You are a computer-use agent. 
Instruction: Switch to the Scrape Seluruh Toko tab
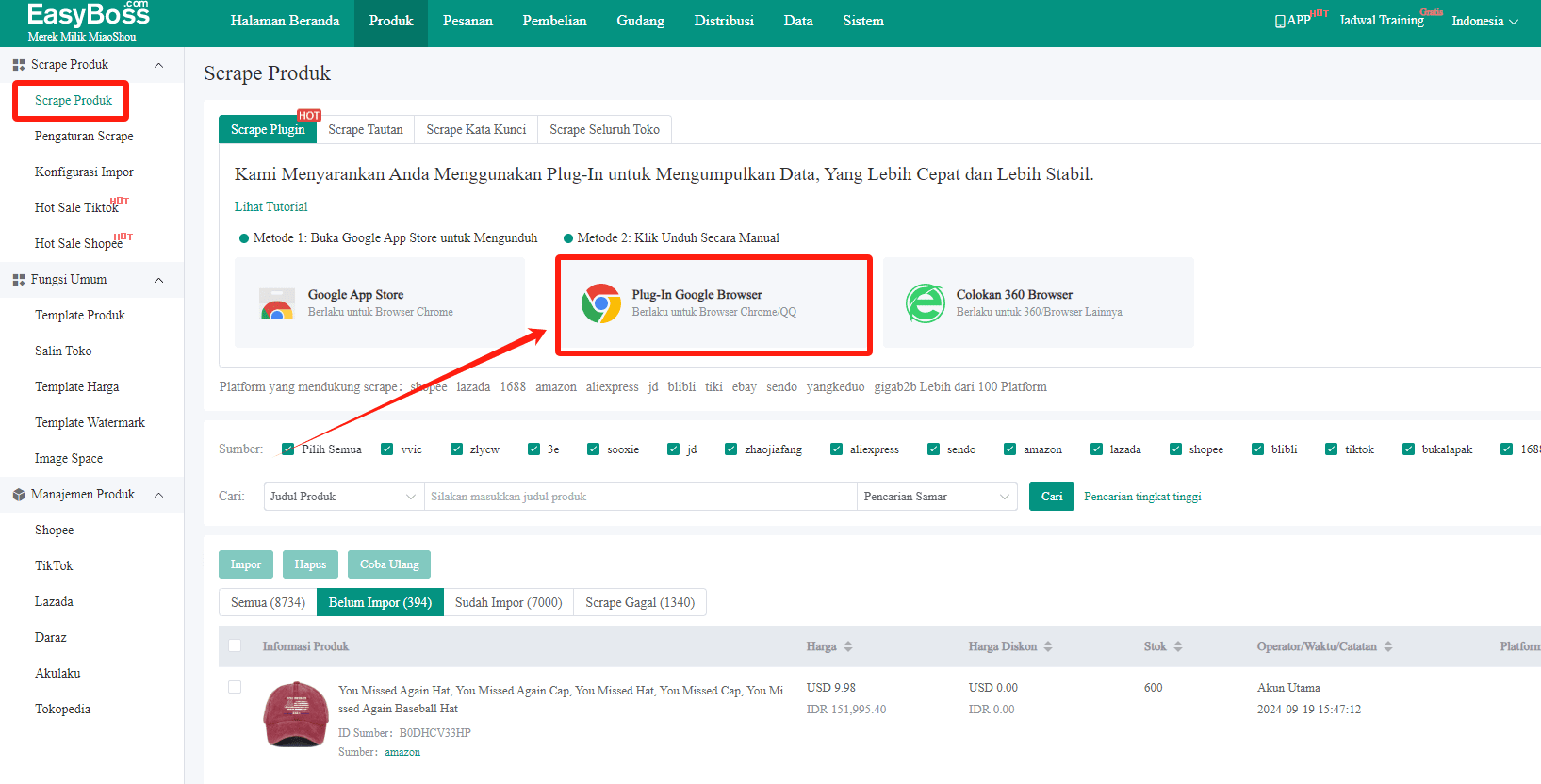tap(604, 129)
